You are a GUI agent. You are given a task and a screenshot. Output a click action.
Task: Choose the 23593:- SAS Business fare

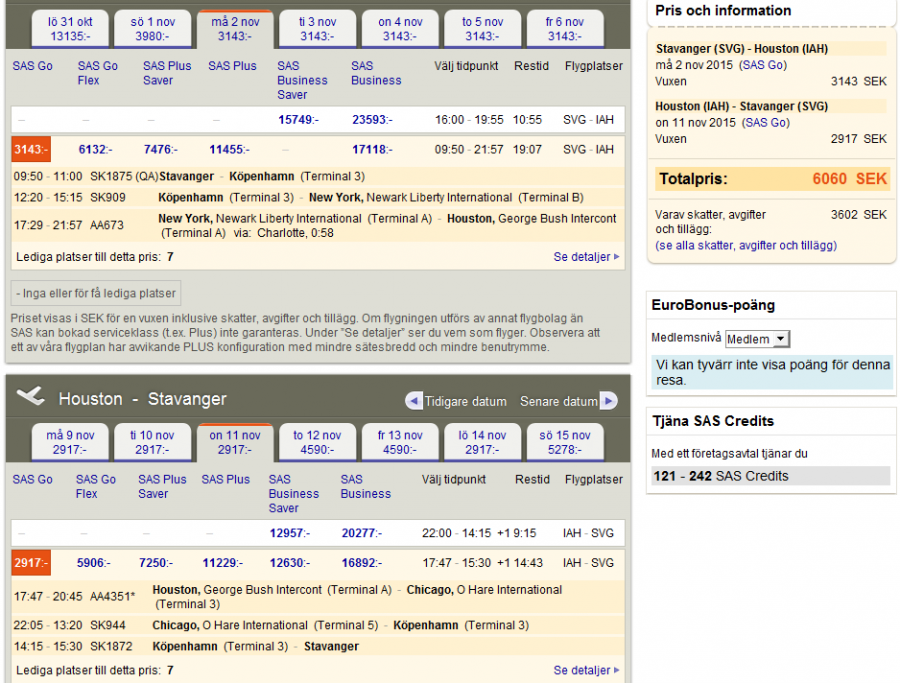(372, 120)
